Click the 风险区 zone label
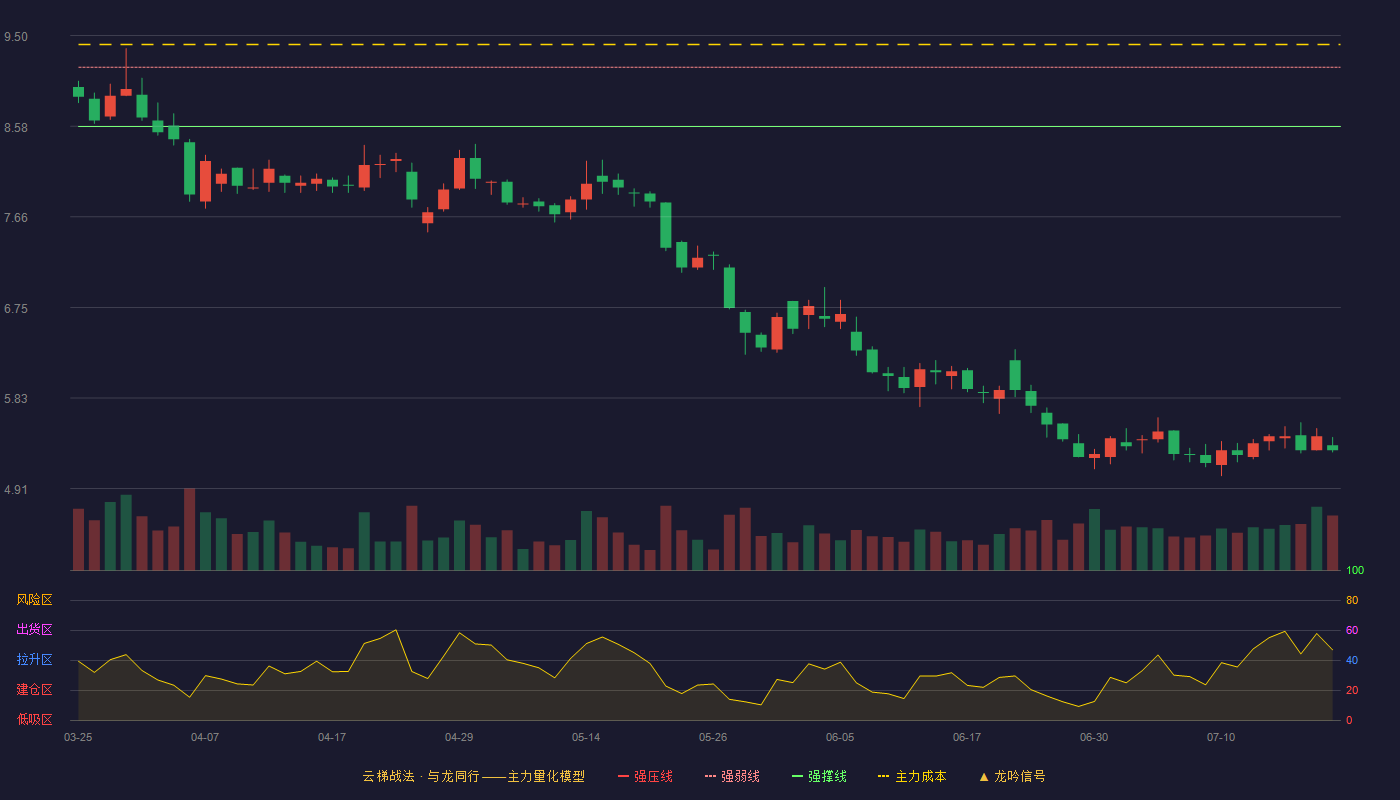Screen dimensions: 1400x800 (34, 600)
